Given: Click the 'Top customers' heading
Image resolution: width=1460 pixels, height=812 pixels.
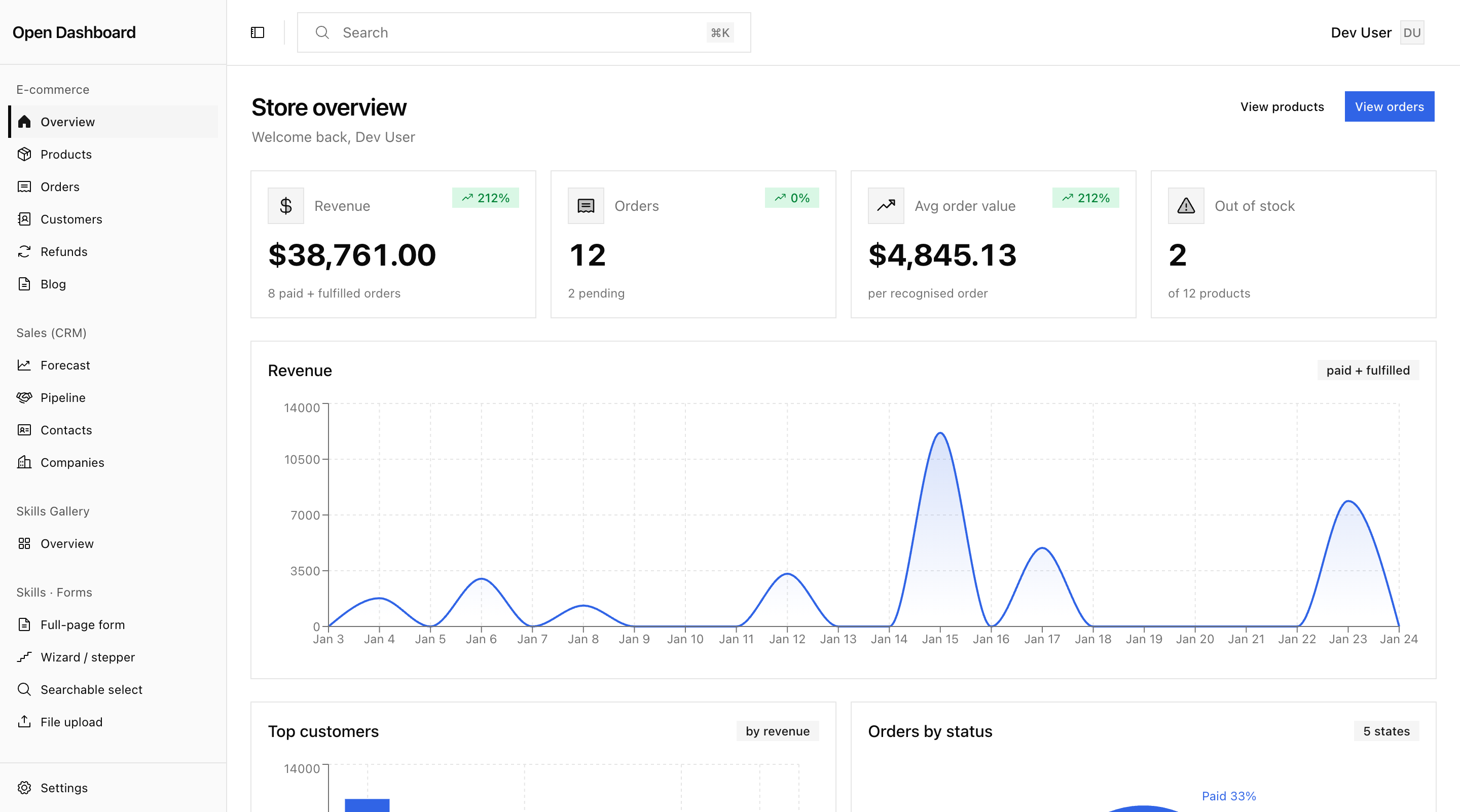Looking at the screenshot, I should 323,731.
